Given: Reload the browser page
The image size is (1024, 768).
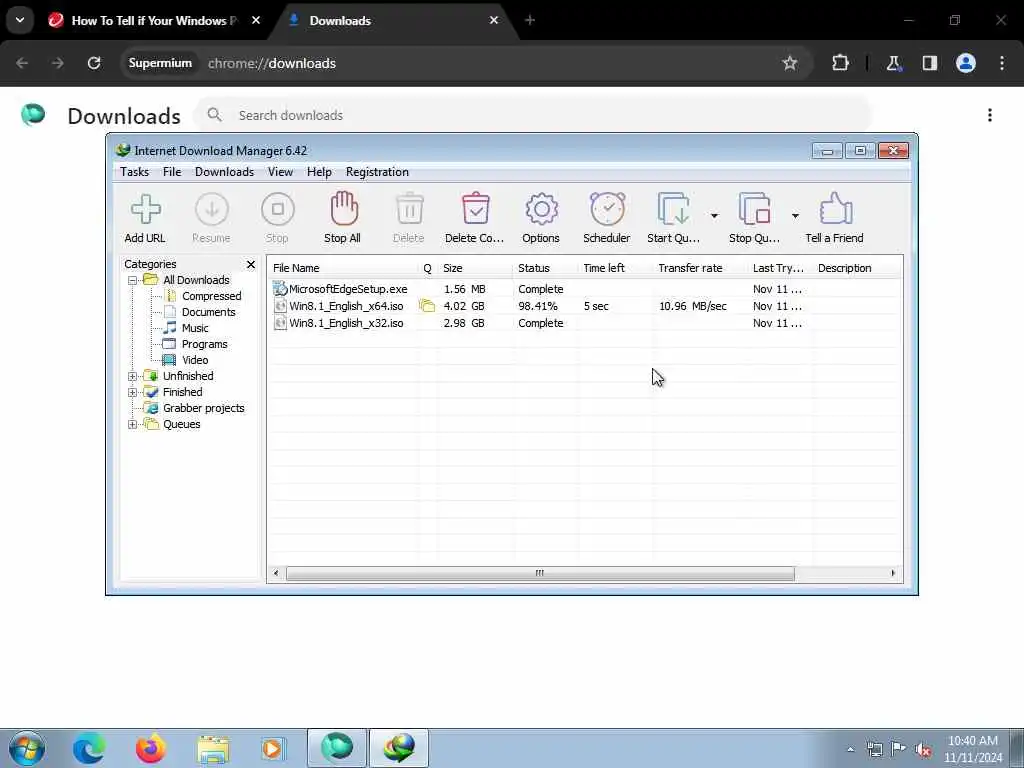Looking at the screenshot, I should pos(94,63).
